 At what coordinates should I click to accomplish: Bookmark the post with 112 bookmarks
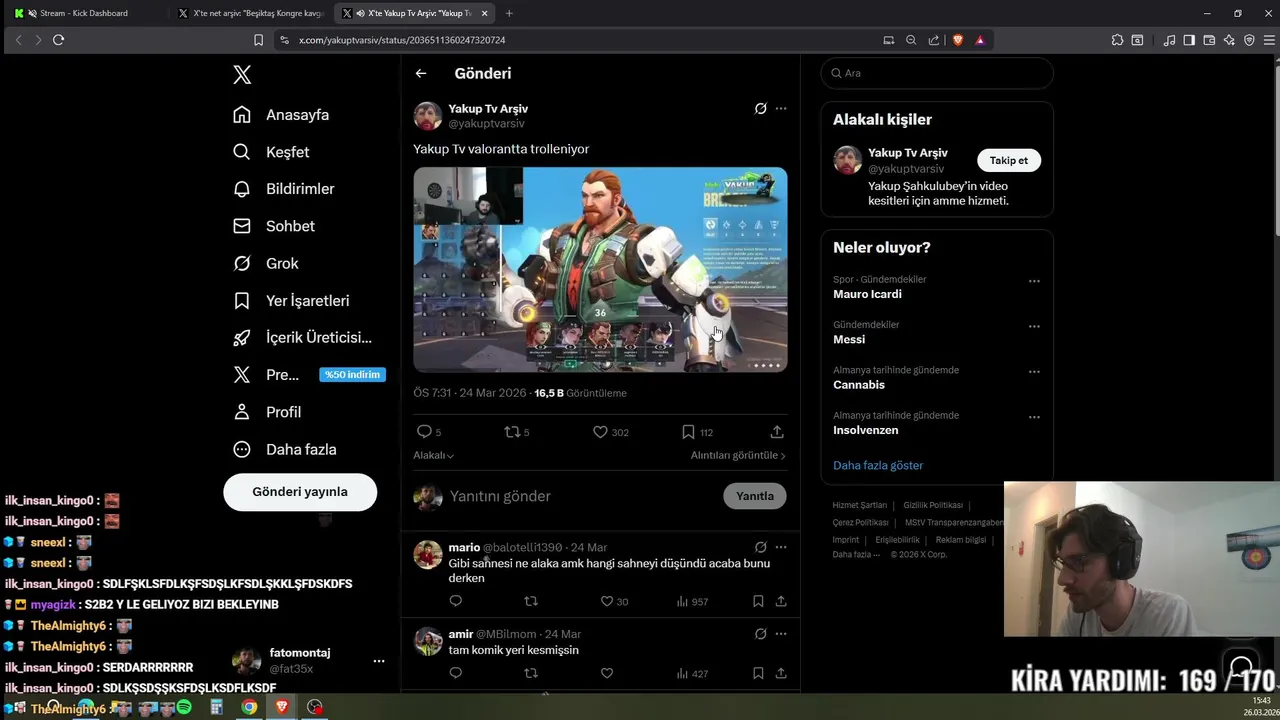pyautogui.click(x=688, y=432)
